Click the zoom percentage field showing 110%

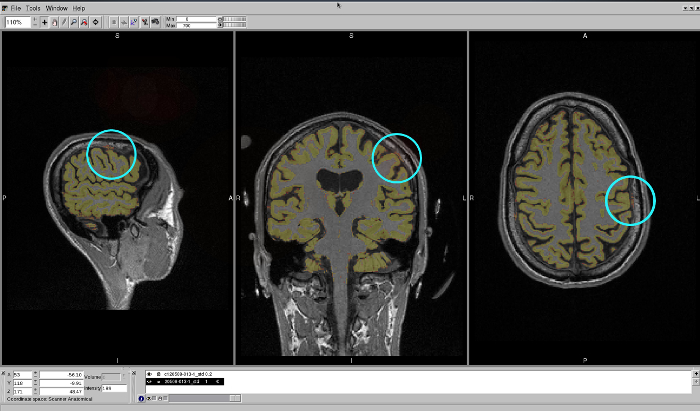[18, 22]
